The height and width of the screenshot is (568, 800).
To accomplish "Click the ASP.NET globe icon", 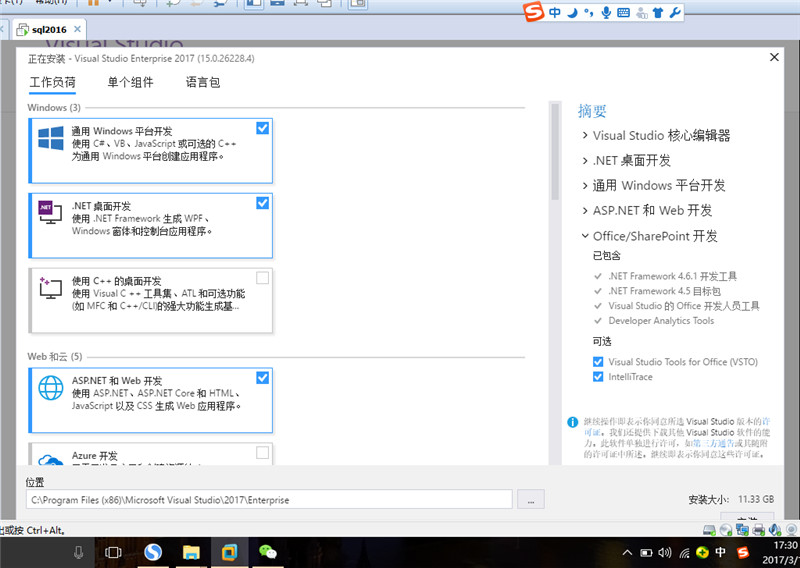I will (x=51, y=388).
